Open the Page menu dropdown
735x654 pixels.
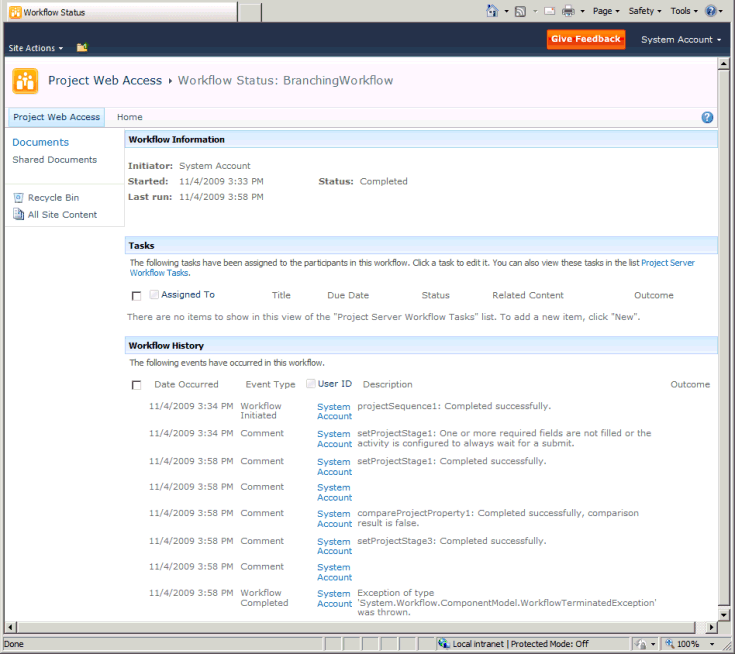click(606, 11)
